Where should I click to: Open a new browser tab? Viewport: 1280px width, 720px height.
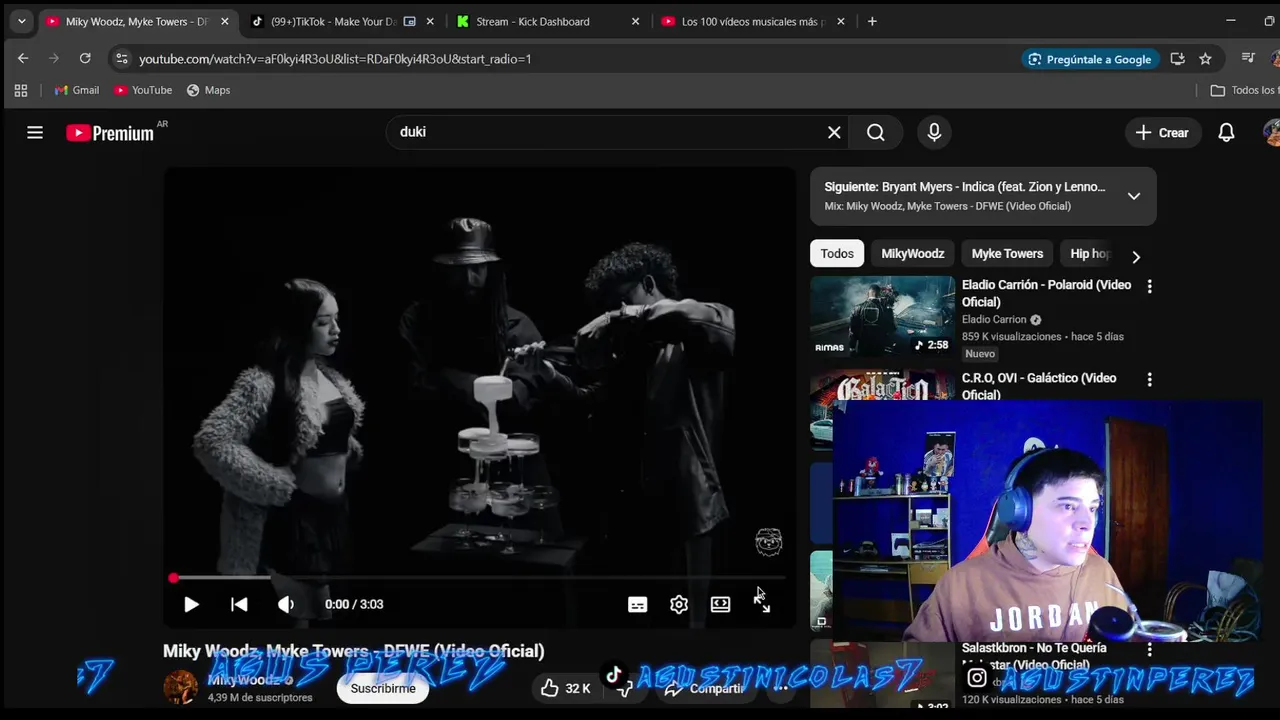coord(872,21)
